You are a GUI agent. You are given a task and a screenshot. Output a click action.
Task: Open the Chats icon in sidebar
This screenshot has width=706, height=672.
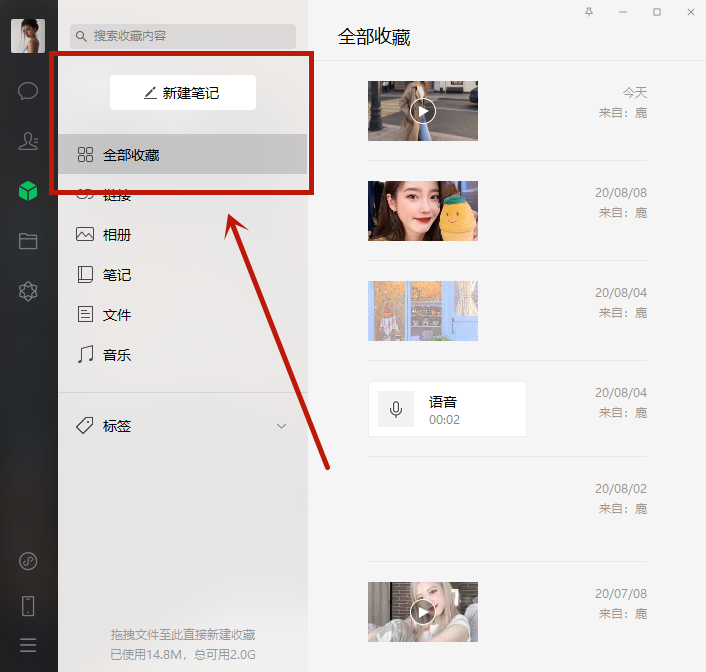pos(27,91)
